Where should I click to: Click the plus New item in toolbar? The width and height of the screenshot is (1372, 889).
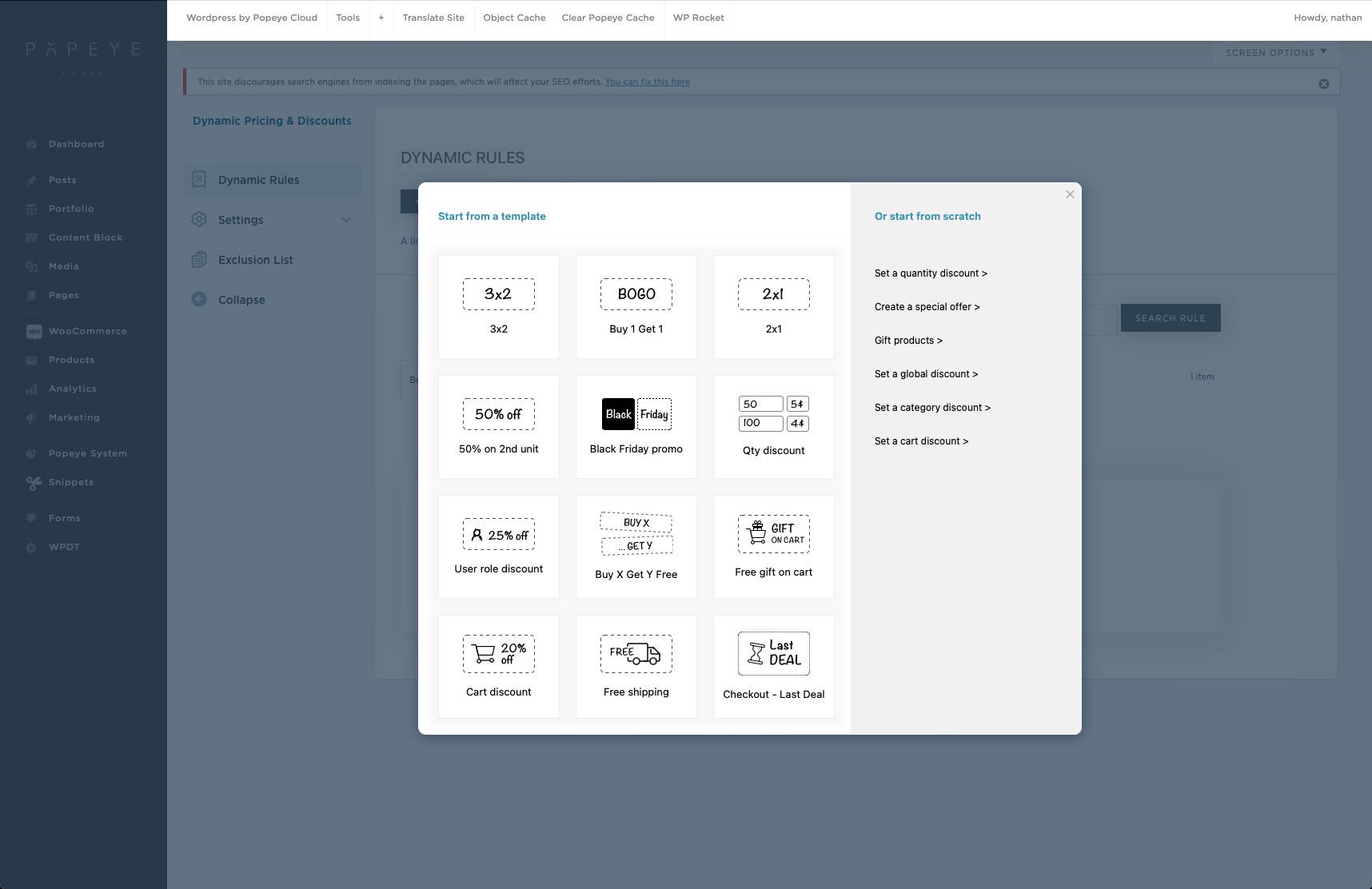click(381, 18)
